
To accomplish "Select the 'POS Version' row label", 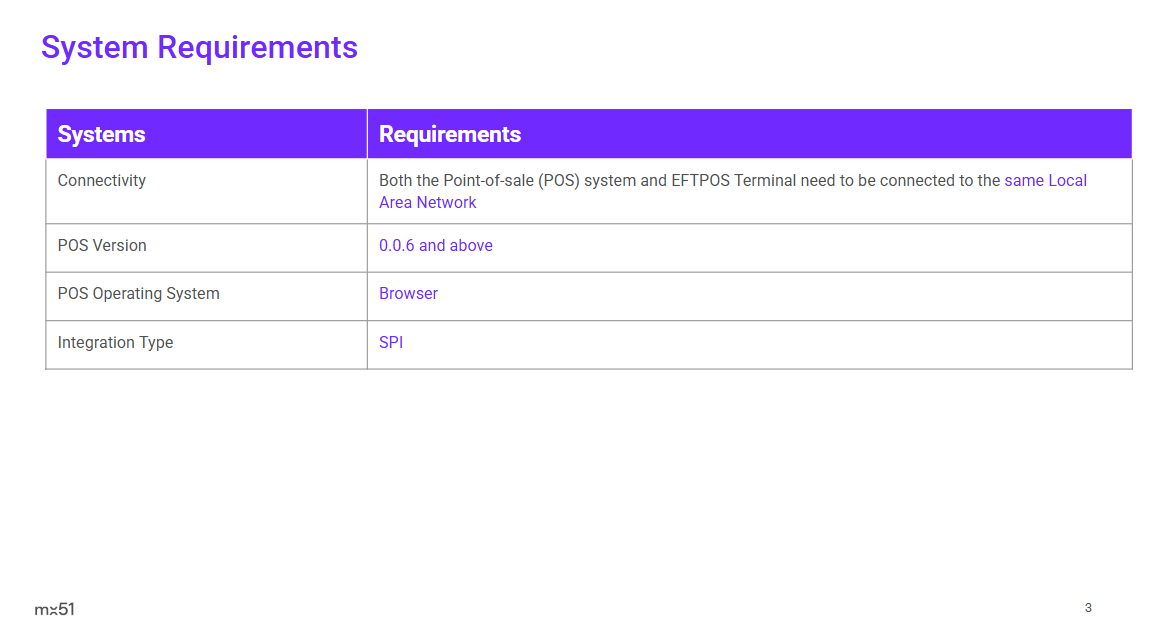I will pyautogui.click(x=102, y=246).
